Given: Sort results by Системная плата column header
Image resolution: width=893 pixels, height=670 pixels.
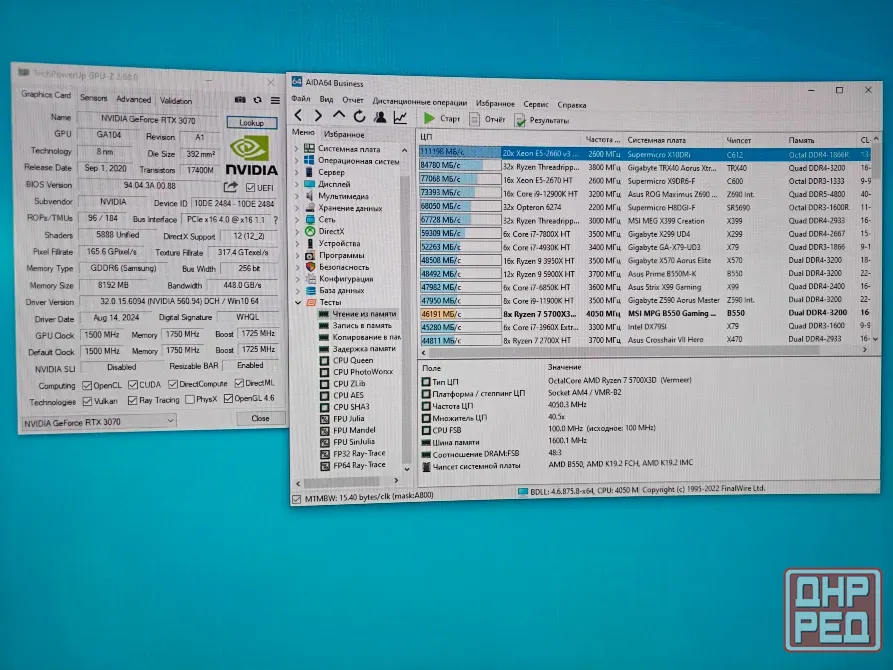Looking at the screenshot, I should [x=656, y=140].
